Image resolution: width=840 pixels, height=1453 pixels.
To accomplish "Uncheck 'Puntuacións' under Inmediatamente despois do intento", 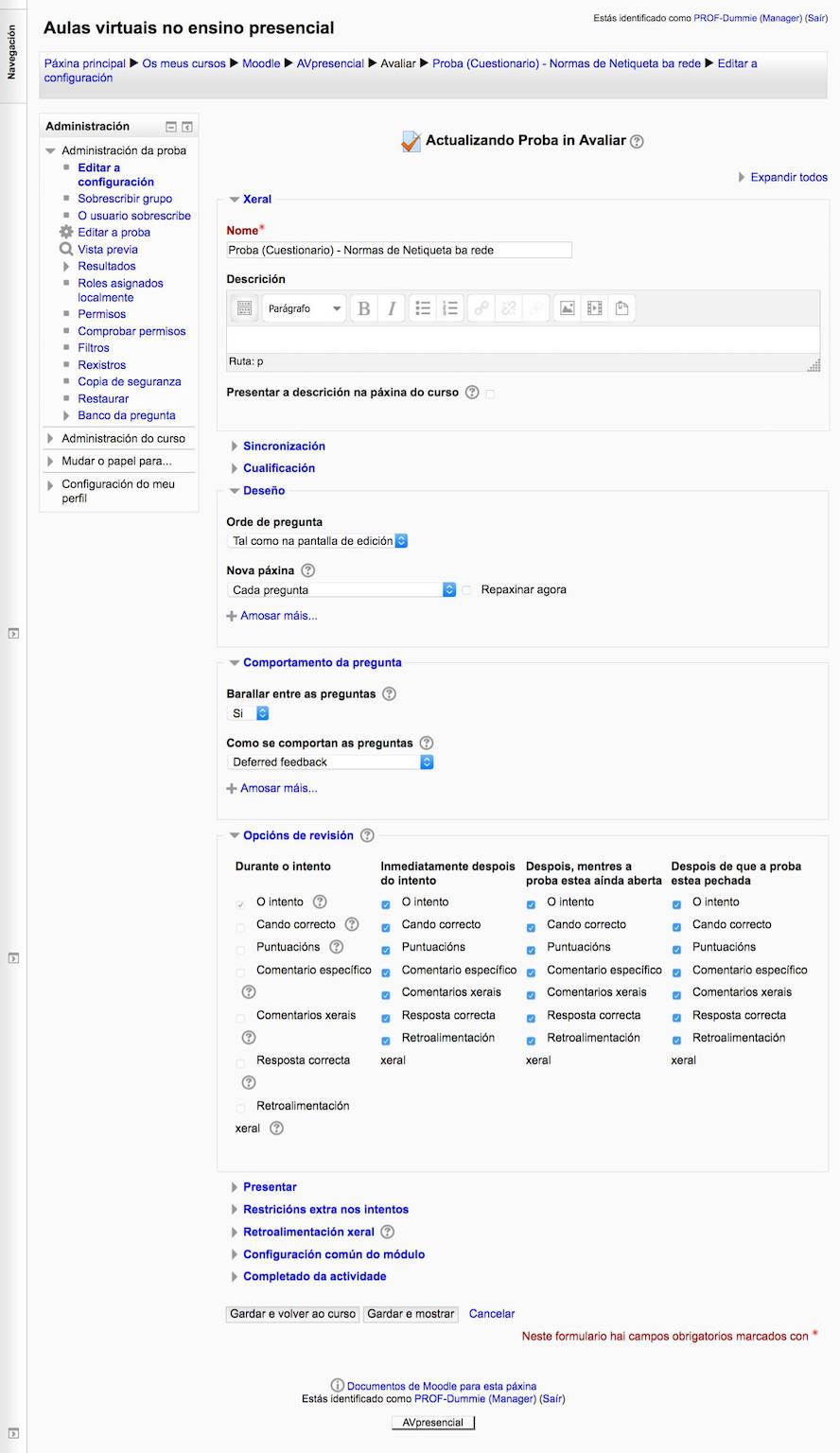I will click(x=386, y=950).
